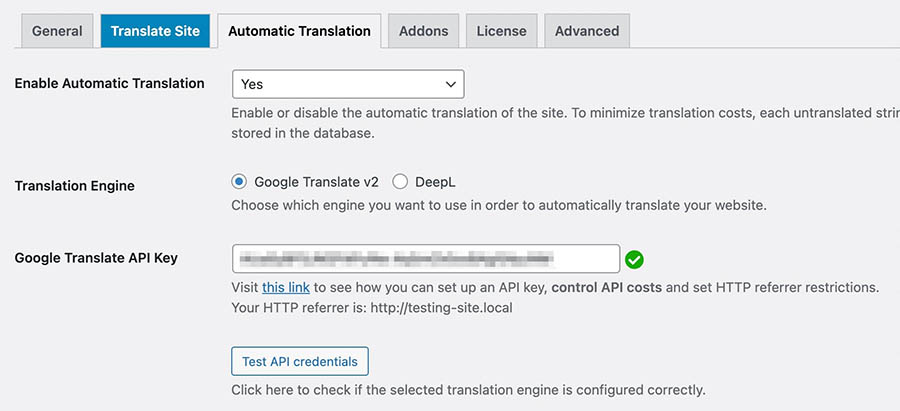Click the chevron arrow in the Yes select box

[449, 85]
